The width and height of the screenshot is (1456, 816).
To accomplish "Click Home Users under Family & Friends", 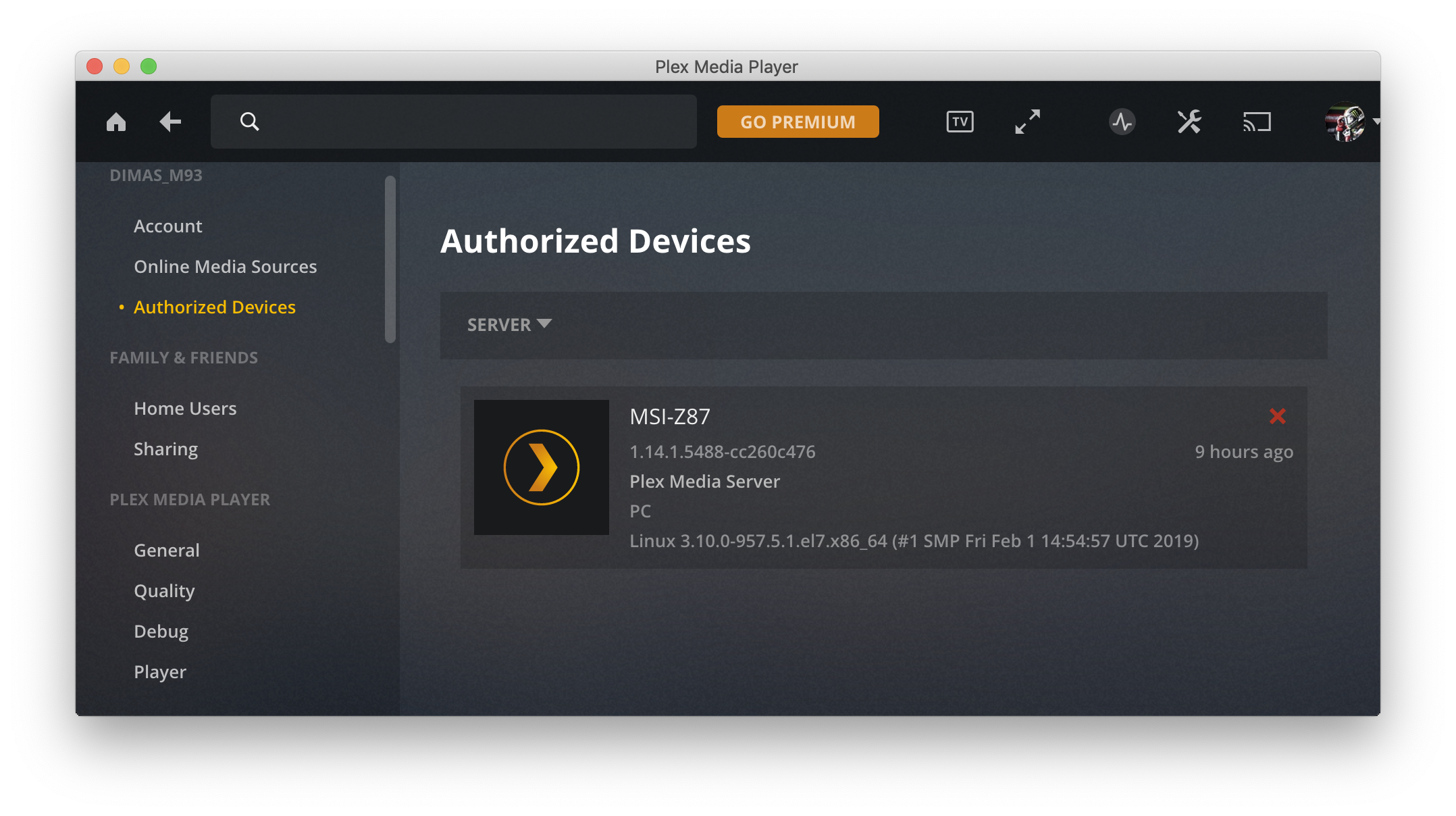I will point(185,408).
